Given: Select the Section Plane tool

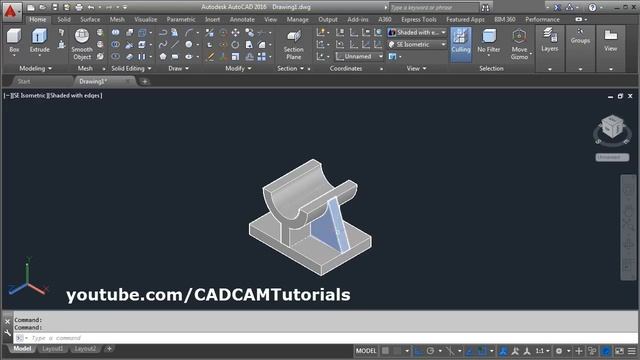Looking at the screenshot, I should (293, 44).
